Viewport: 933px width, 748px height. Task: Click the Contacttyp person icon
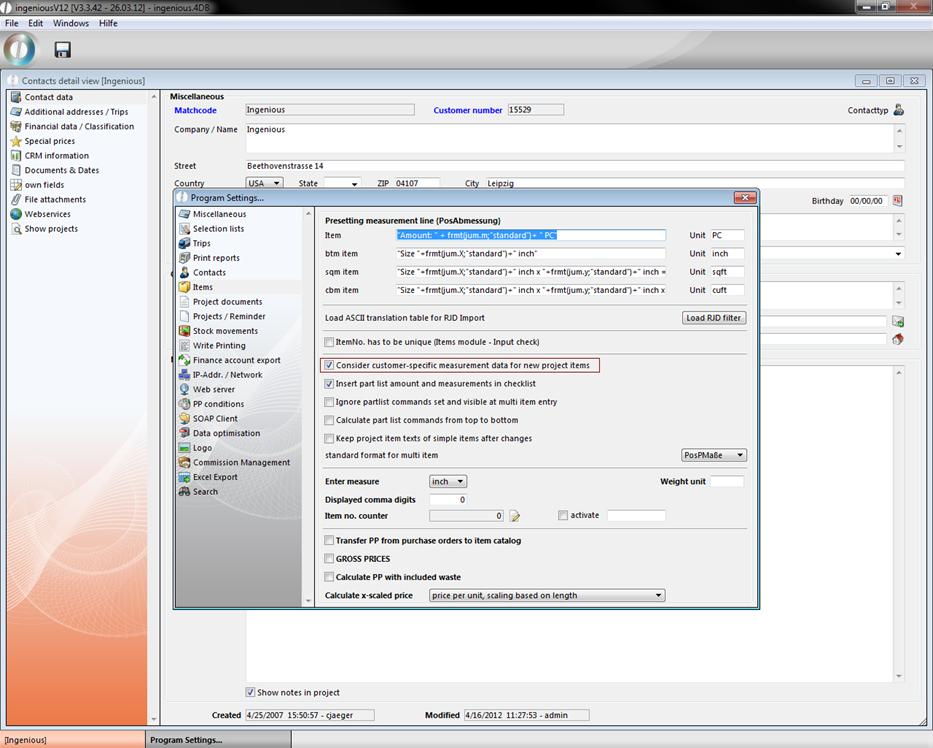tap(898, 110)
